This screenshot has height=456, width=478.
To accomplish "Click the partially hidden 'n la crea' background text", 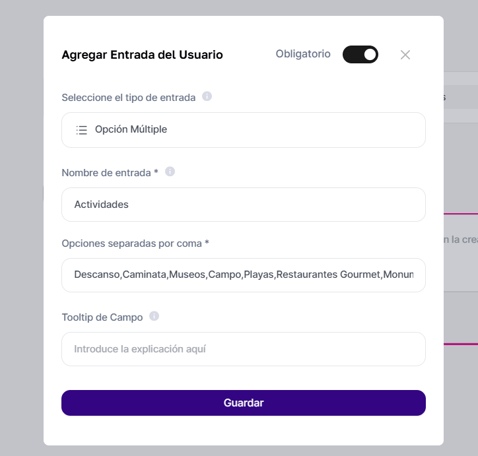I will tap(461, 239).
